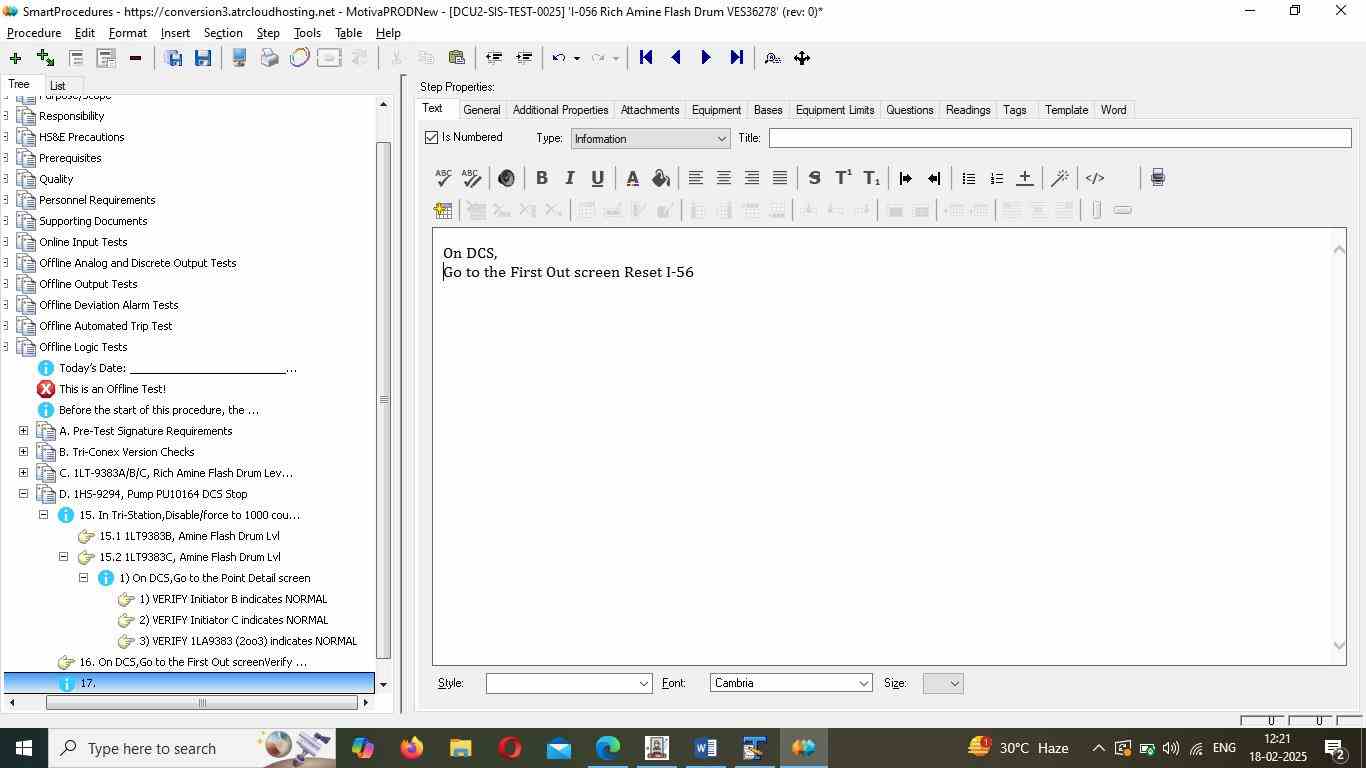Image resolution: width=1366 pixels, height=768 pixels.
Task: Run ABC spell check icon
Action: coord(443,178)
